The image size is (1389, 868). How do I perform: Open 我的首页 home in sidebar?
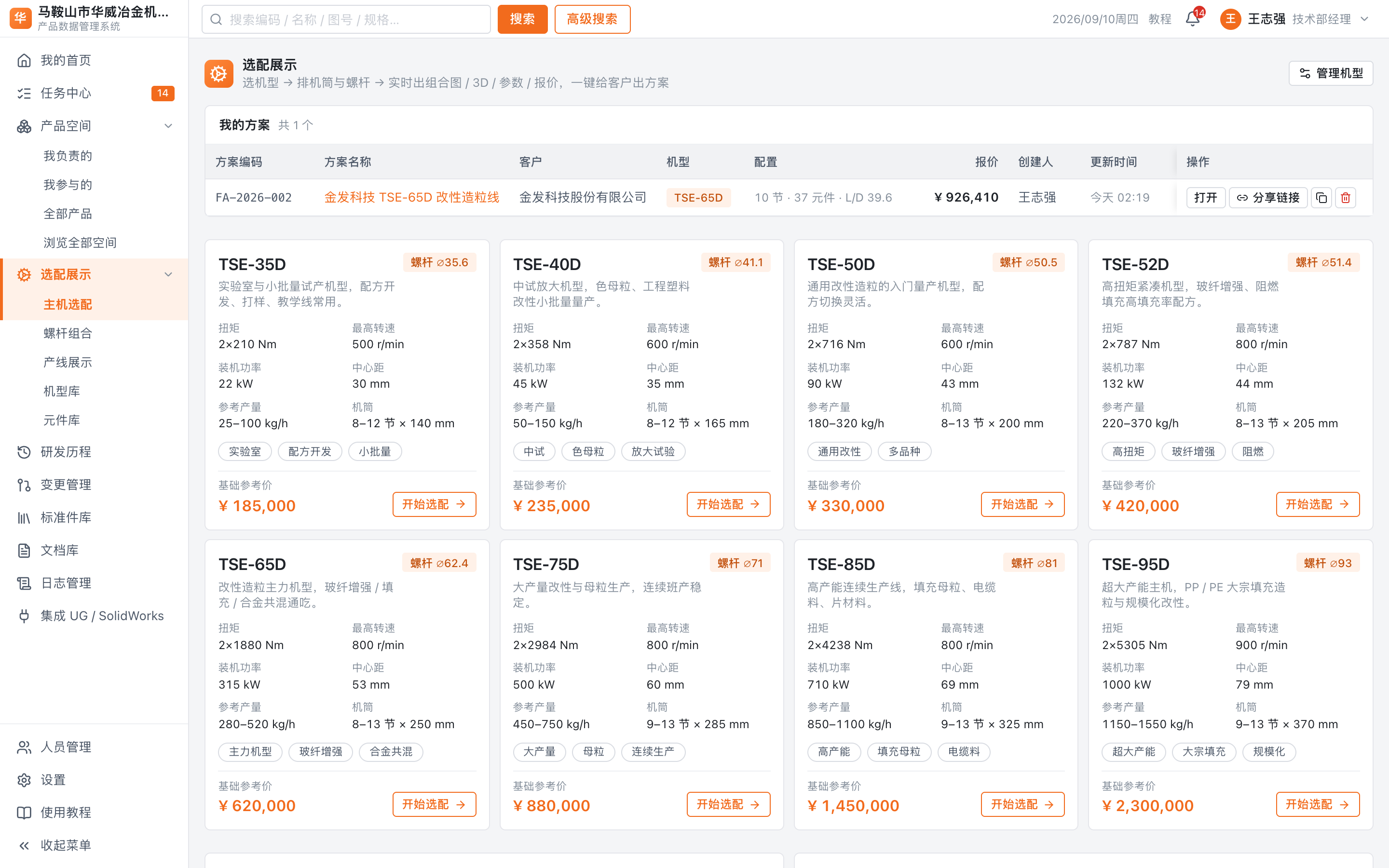(95, 60)
